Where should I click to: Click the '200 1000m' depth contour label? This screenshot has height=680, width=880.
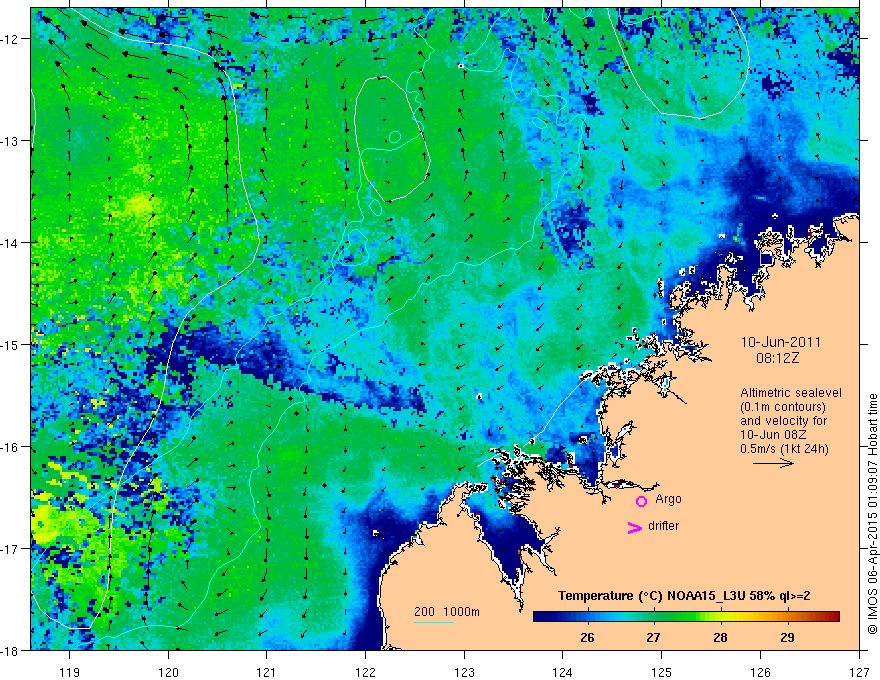click(447, 612)
